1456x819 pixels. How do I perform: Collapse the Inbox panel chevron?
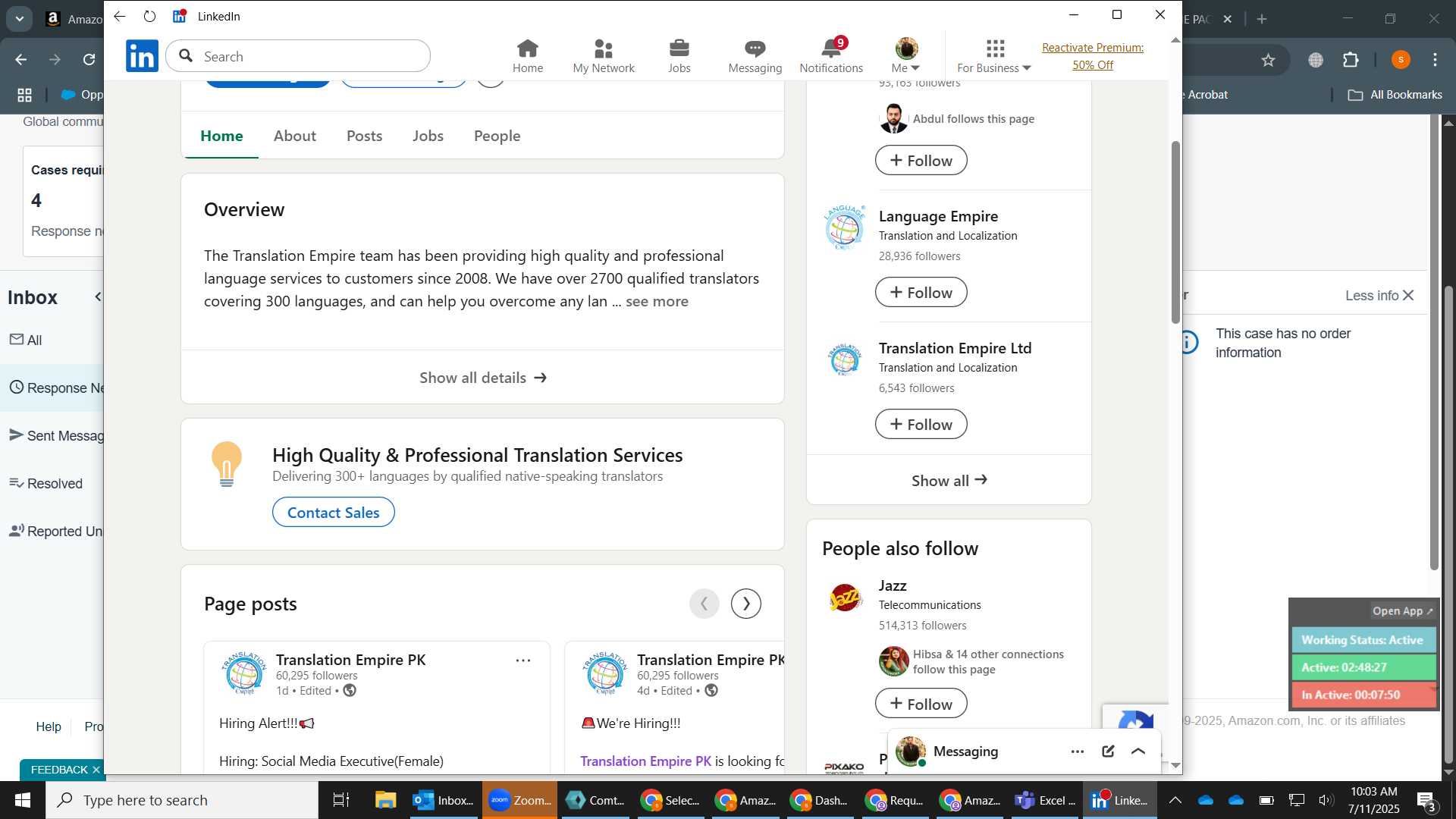pyautogui.click(x=97, y=297)
